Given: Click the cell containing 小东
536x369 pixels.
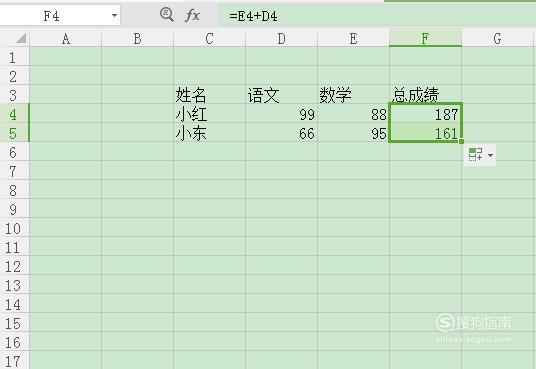Looking at the screenshot, I should [x=210, y=133].
